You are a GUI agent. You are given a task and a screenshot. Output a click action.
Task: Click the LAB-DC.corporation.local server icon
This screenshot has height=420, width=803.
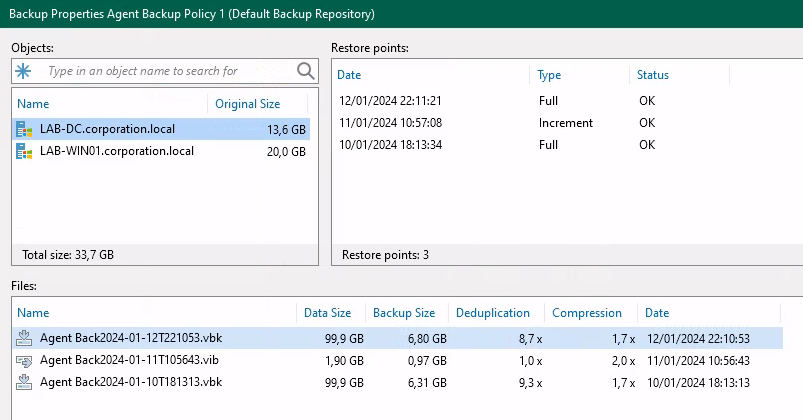click(24, 129)
